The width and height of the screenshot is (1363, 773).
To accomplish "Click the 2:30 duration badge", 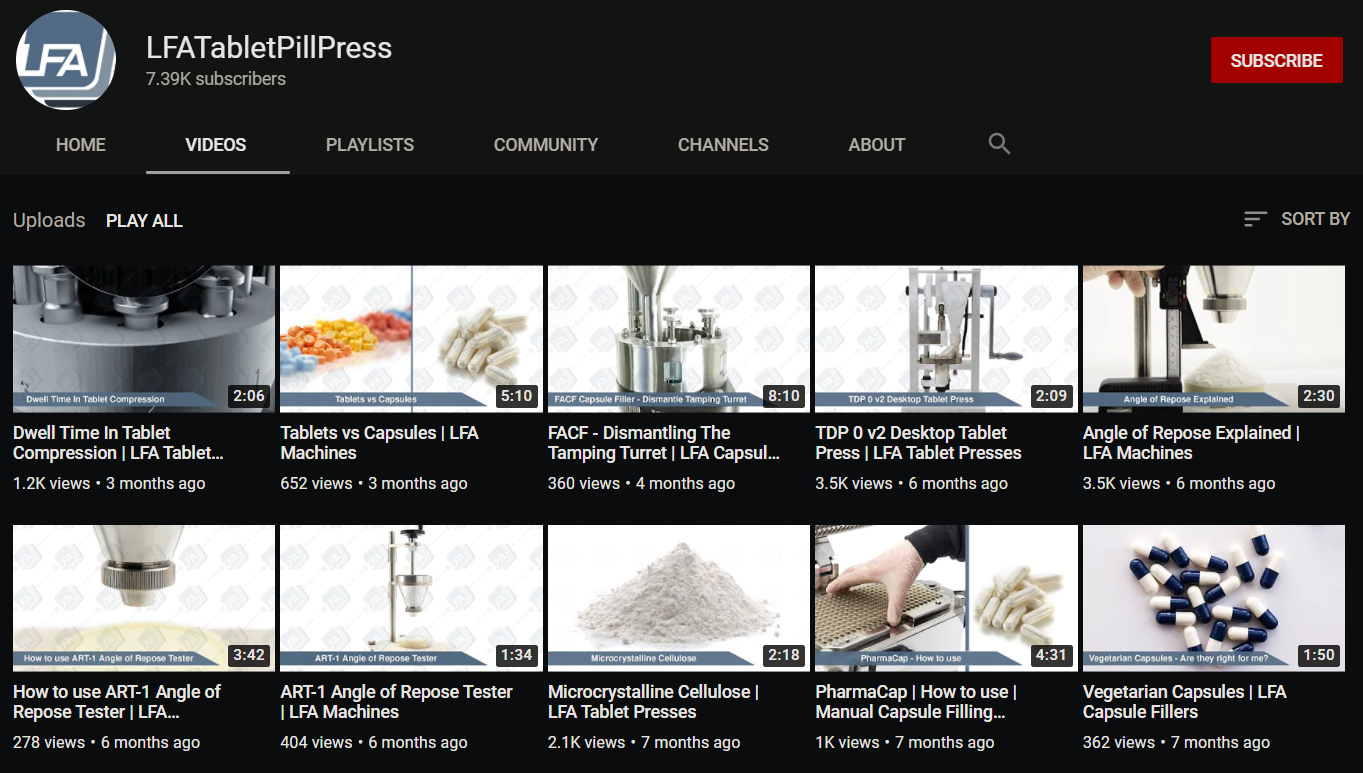I will click(1319, 396).
